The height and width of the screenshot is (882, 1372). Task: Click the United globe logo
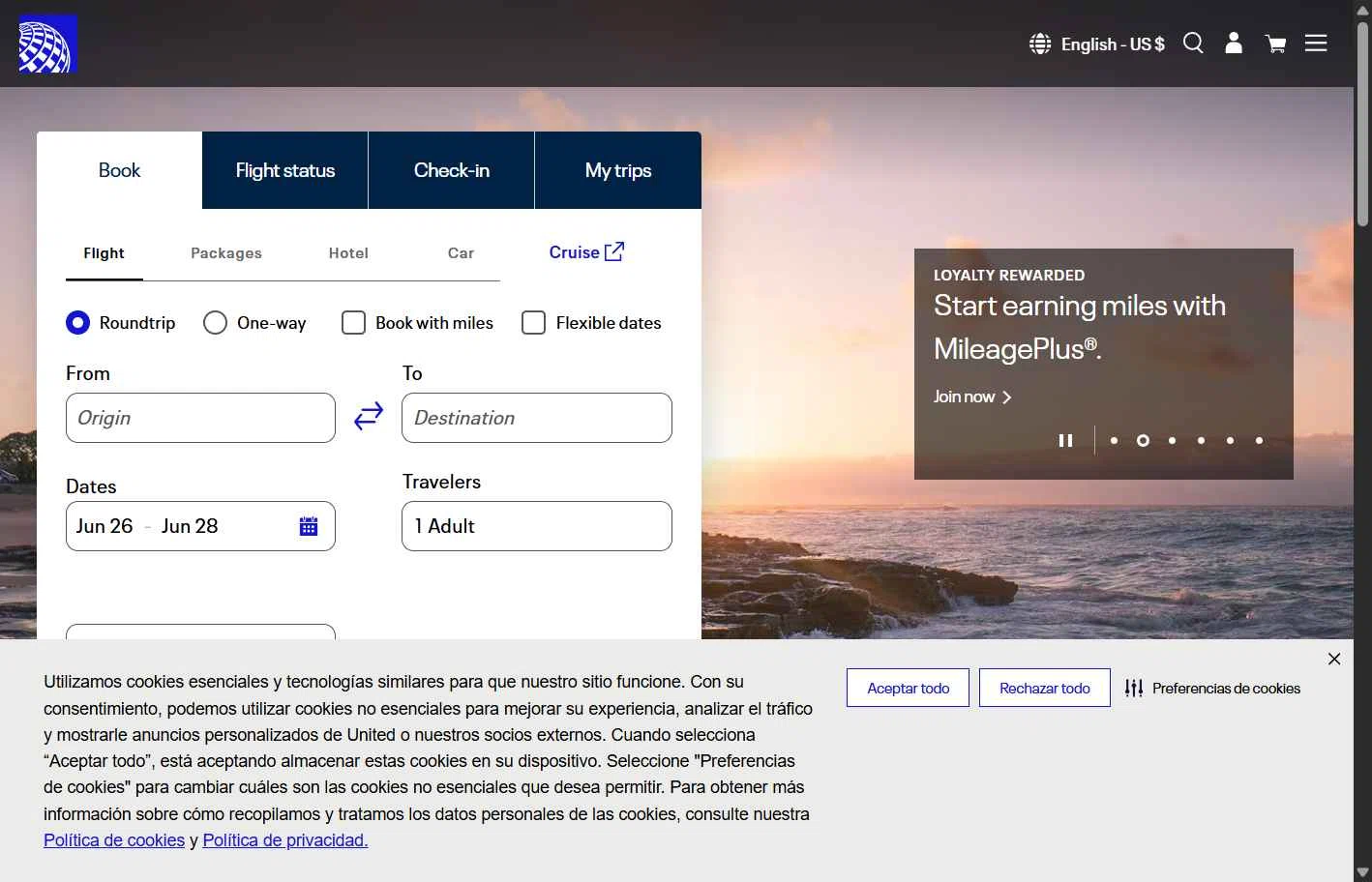47,44
